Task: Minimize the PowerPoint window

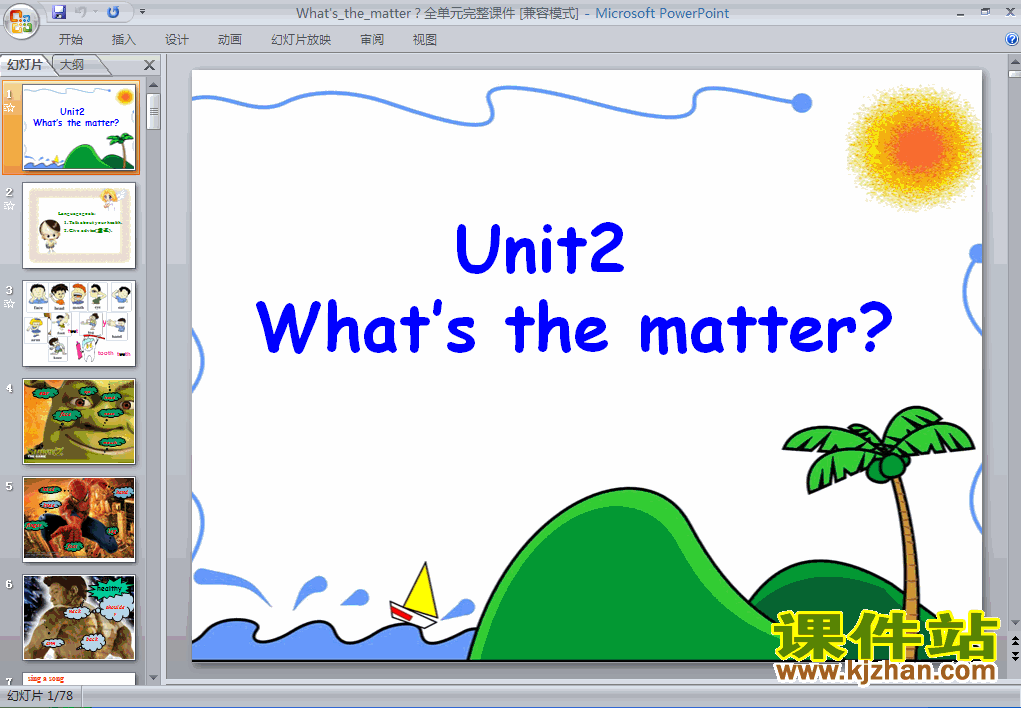Action: [960, 12]
